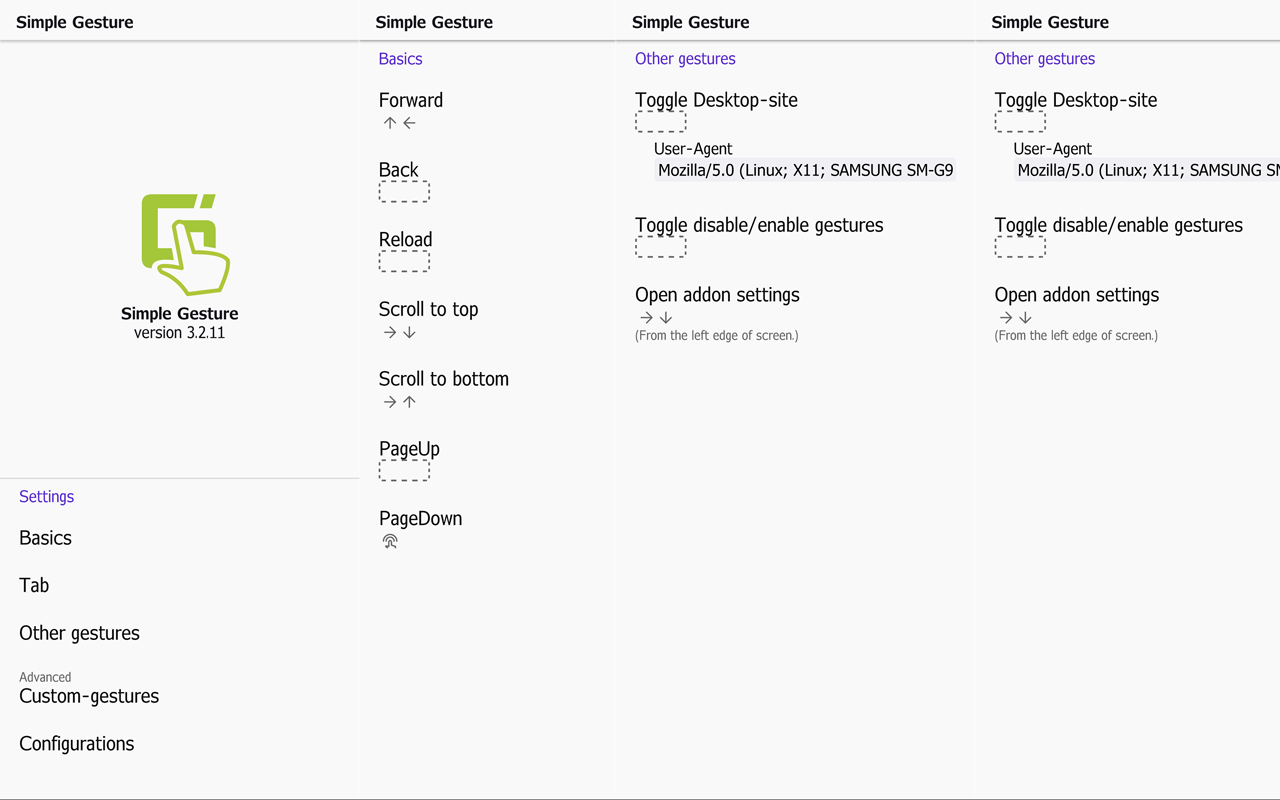1280x800 pixels.
Task: Click the Scroll to bottom gesture arrows
Action: 399,402
